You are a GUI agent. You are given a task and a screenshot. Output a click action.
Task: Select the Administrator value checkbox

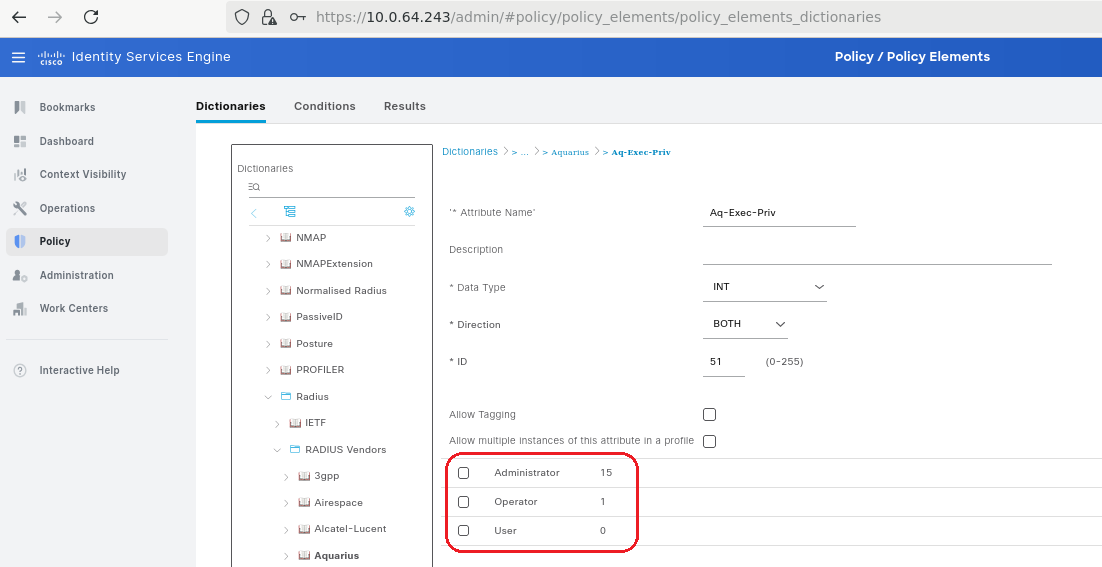click(x=463, y=473)
